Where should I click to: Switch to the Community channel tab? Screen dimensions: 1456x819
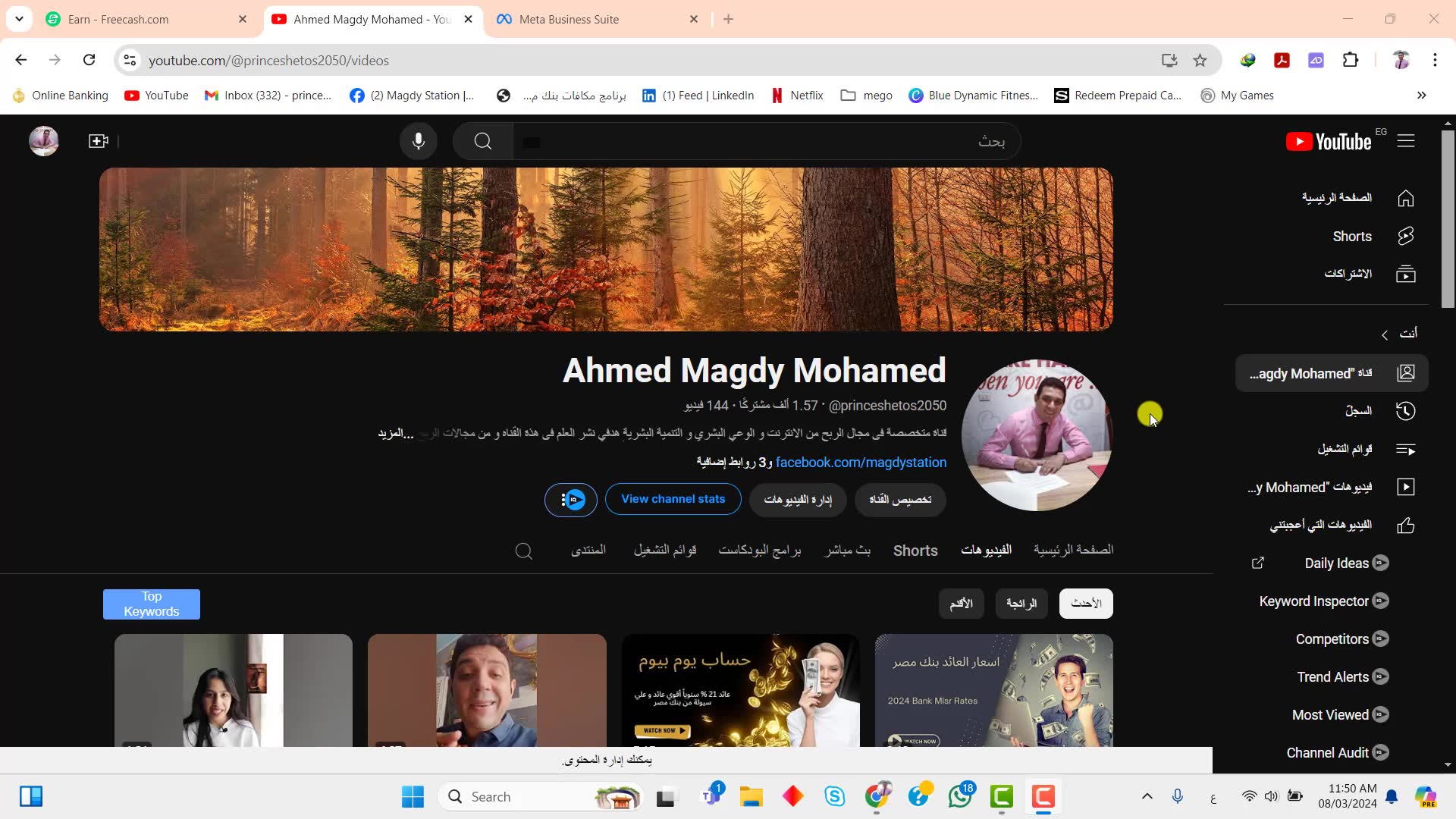point(588,550)
